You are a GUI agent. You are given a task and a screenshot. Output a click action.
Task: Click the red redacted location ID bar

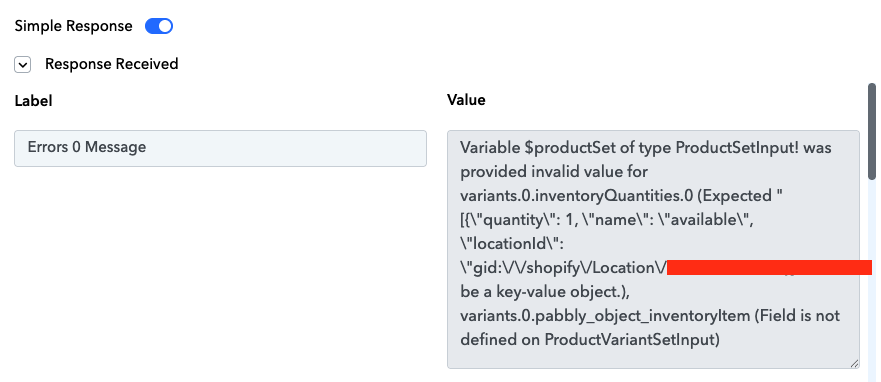coord(769,267)
